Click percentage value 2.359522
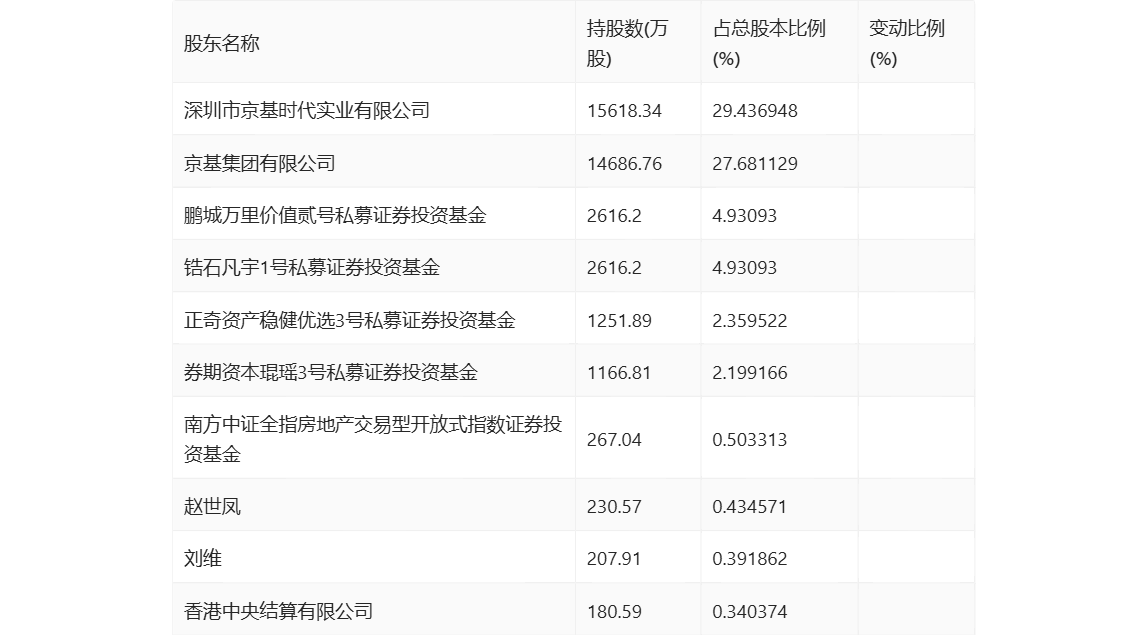This screenshot has height=635, width=1147. 750,320
